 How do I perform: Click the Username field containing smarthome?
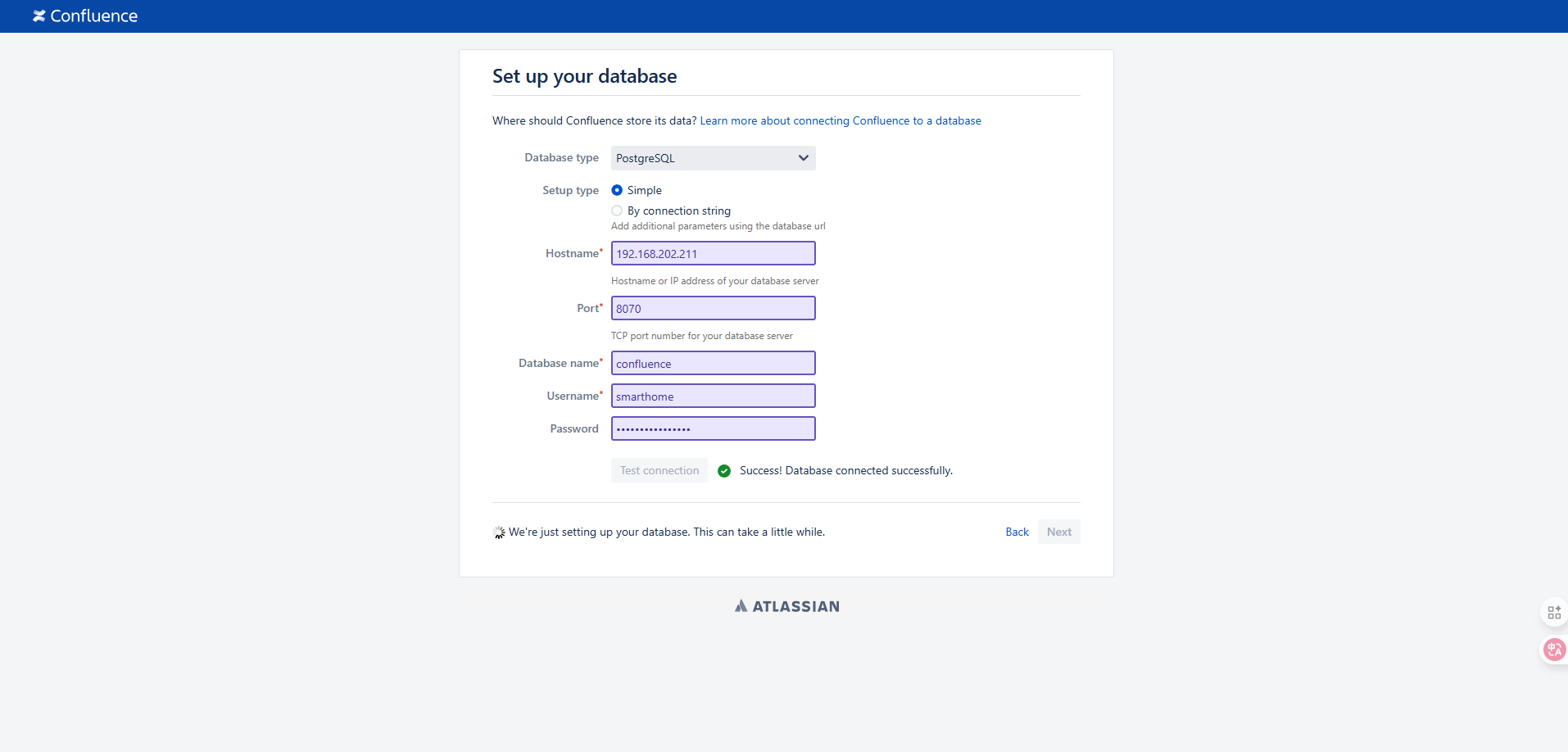[713, 396]
